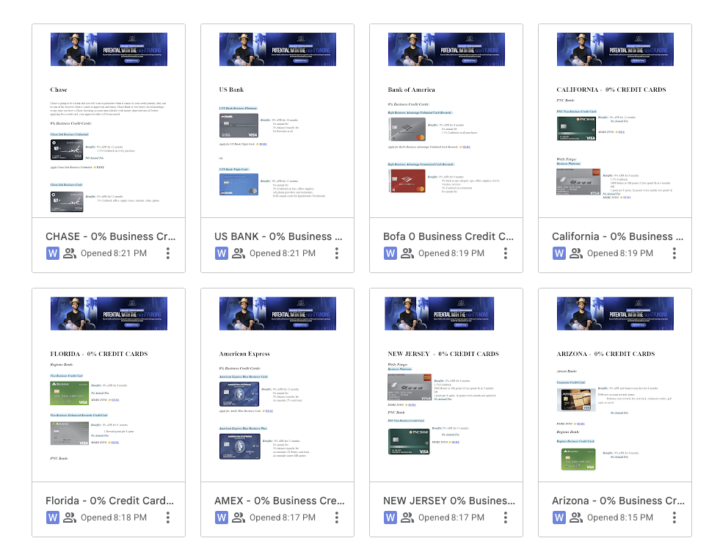Select the title 'Bofa 0 Business Credit C...'
The height and width of the screenshot is (541, 720).
click(x=448, y=237)
